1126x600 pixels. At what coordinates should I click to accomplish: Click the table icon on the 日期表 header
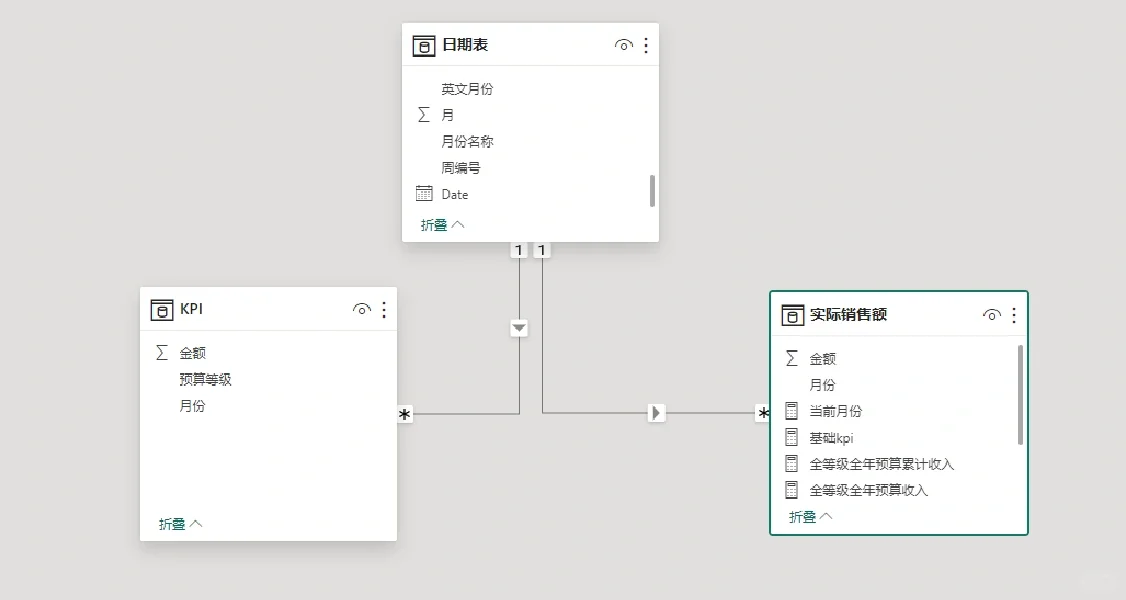click(x=422, y=44)
